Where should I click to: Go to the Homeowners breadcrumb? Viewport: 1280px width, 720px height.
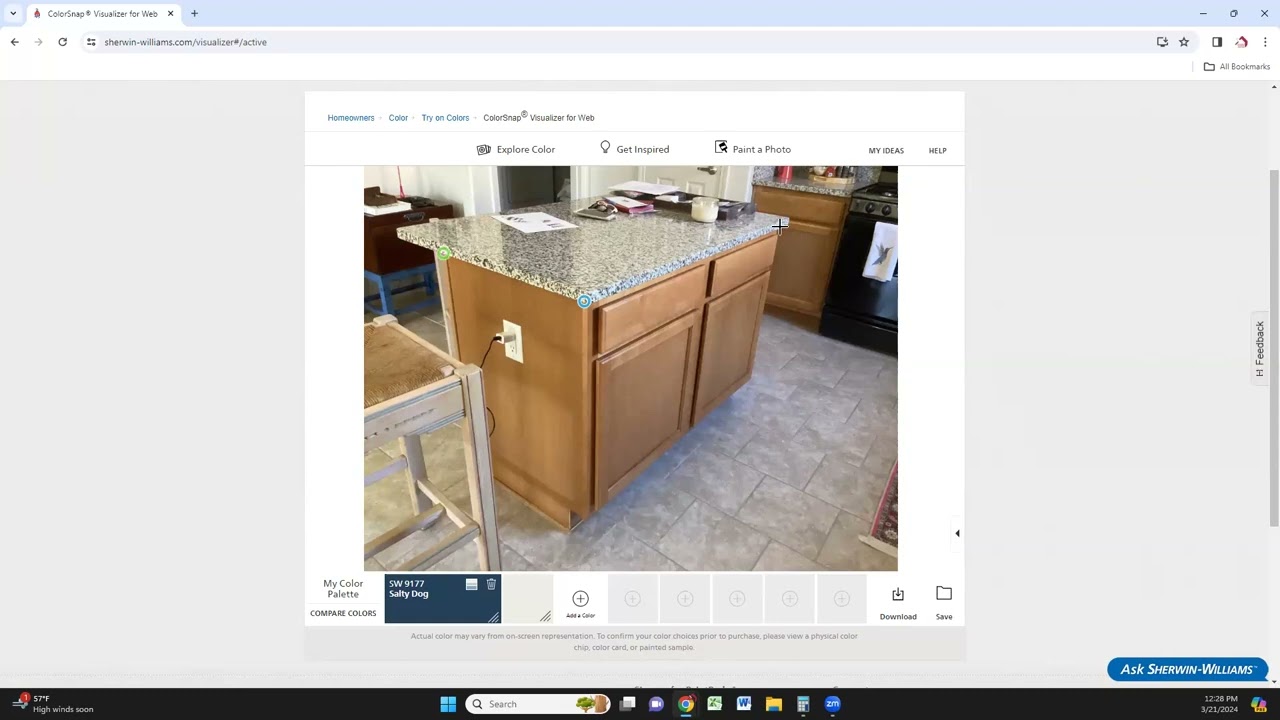[x=351, y=118]
